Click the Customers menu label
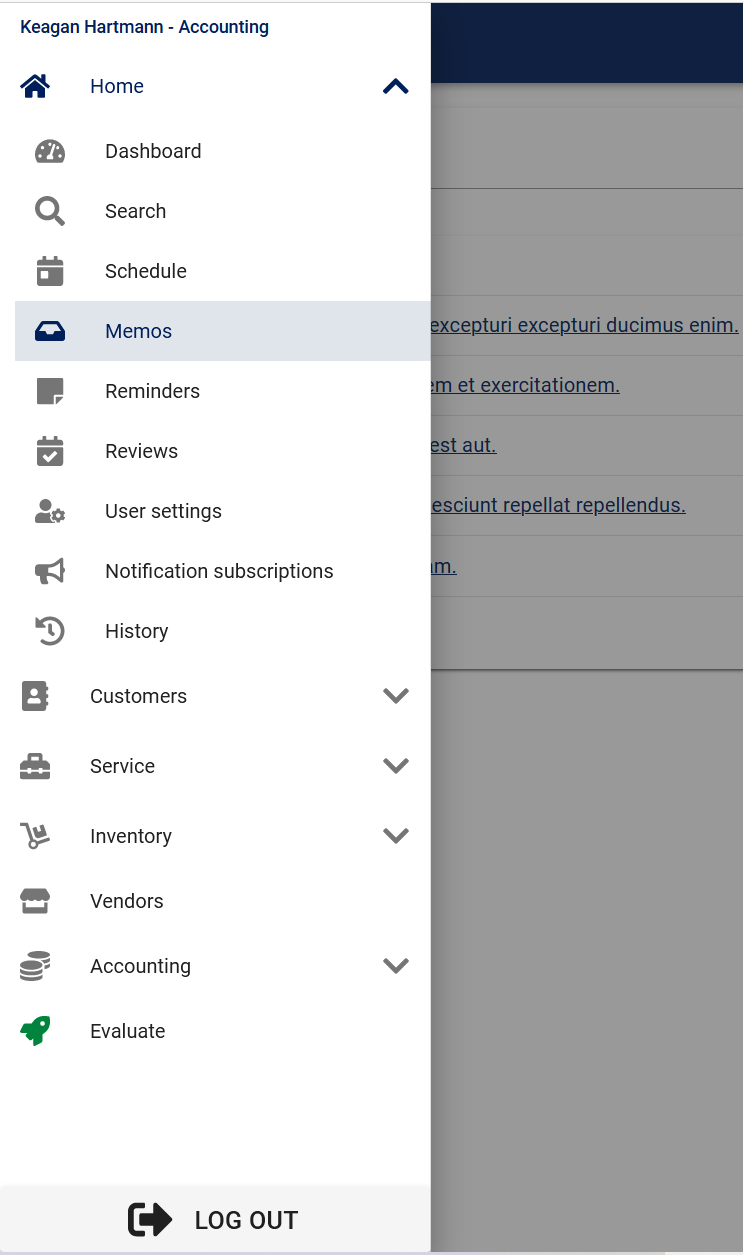Screen dimensions: 743x1255 pyautogui.click(x=138, y=696)
